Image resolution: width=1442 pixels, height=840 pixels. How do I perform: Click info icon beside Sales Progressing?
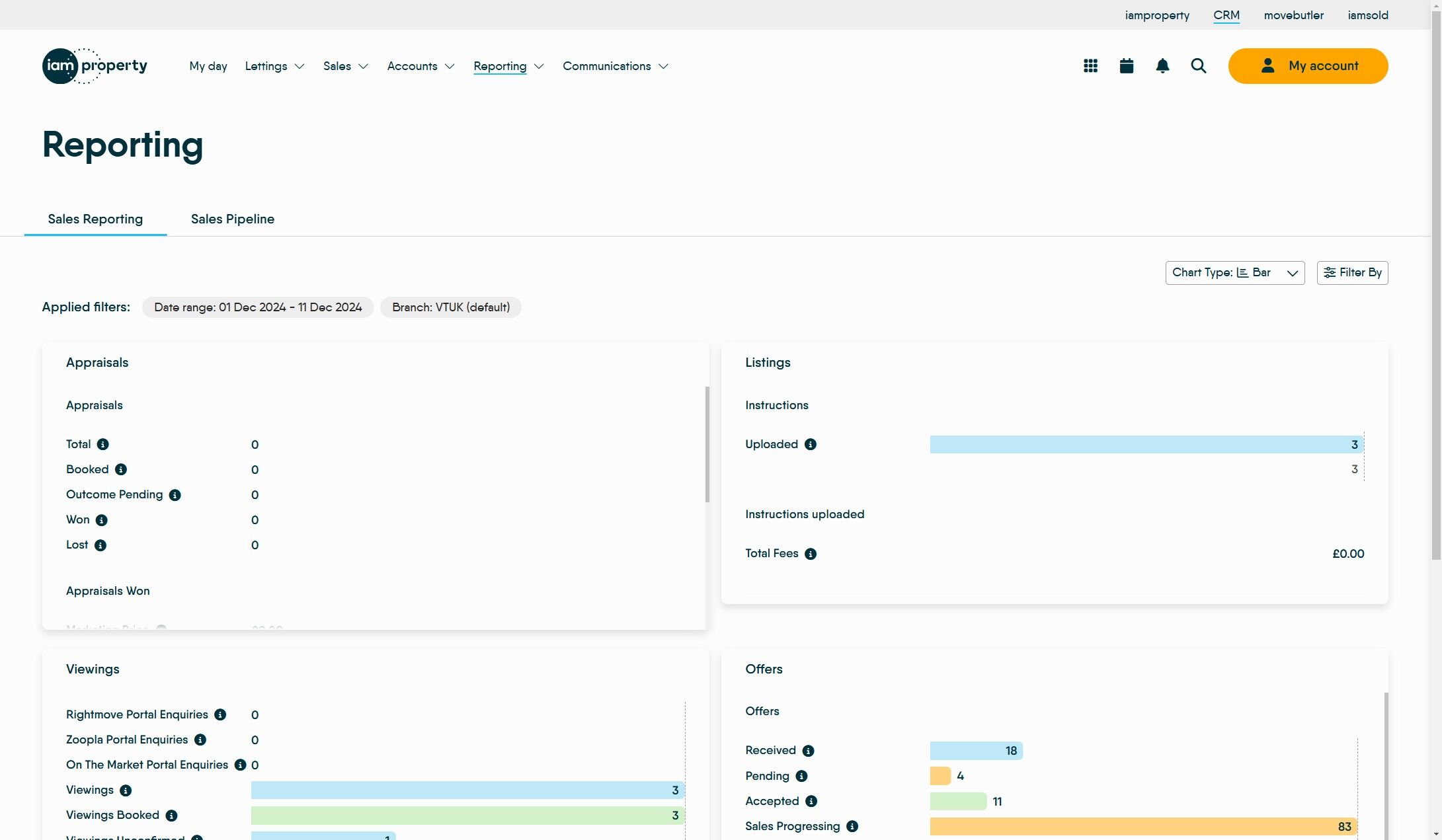point(852,826)
